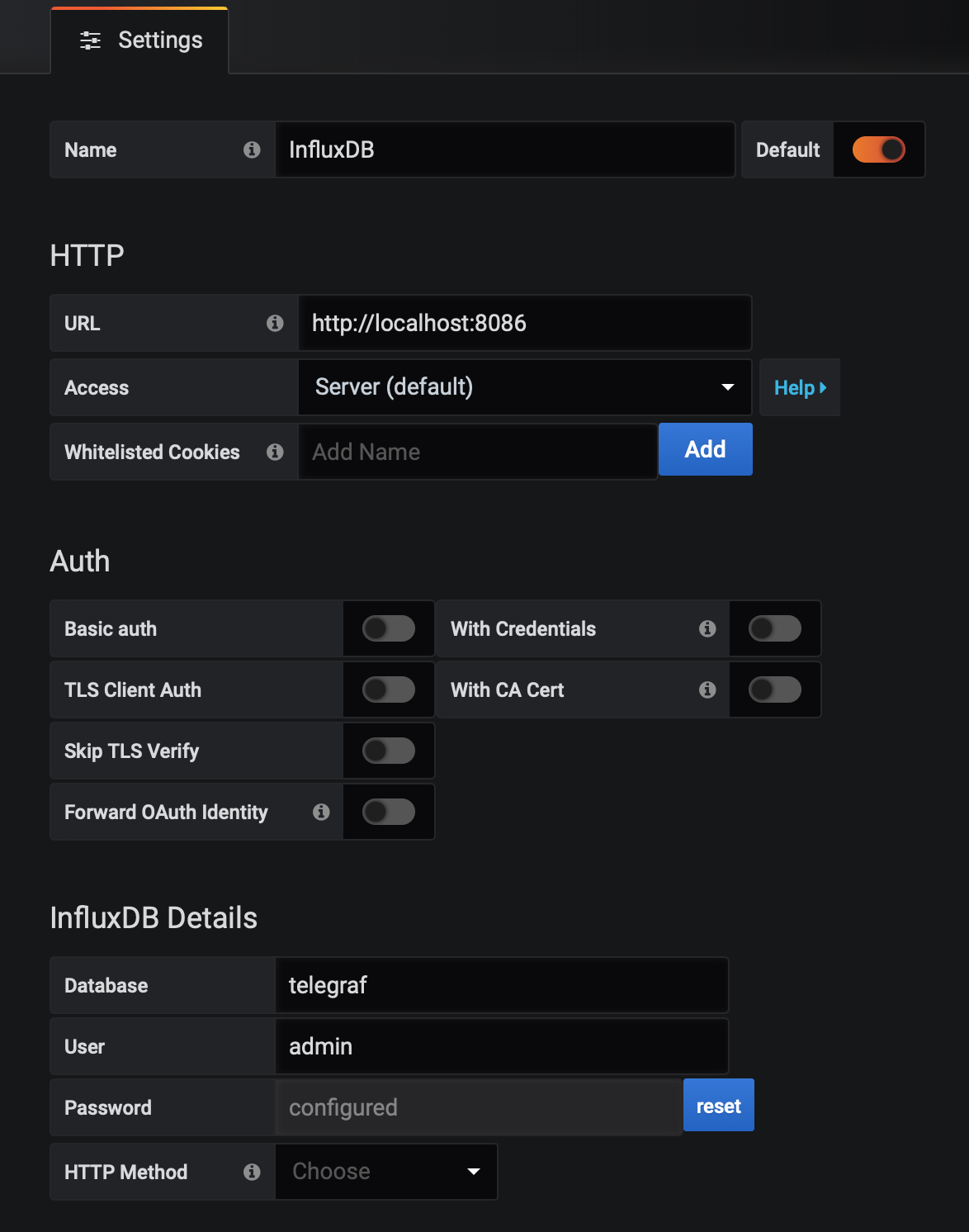Click the Forward OAuth Identity info icon
Viewport: 969px width, 1232px height.
pos(321,812)
